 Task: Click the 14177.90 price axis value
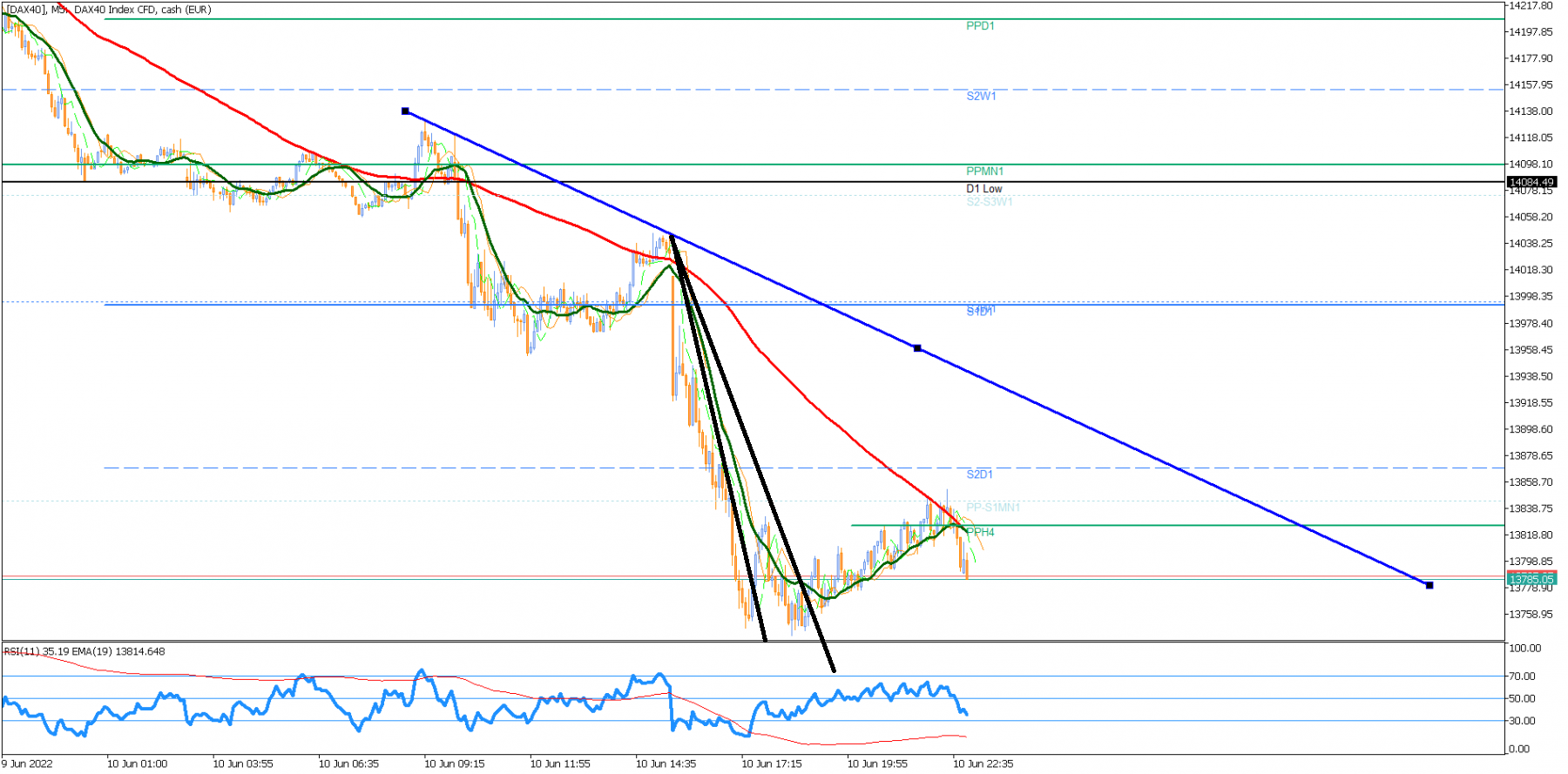click(x=1531, y=58)
